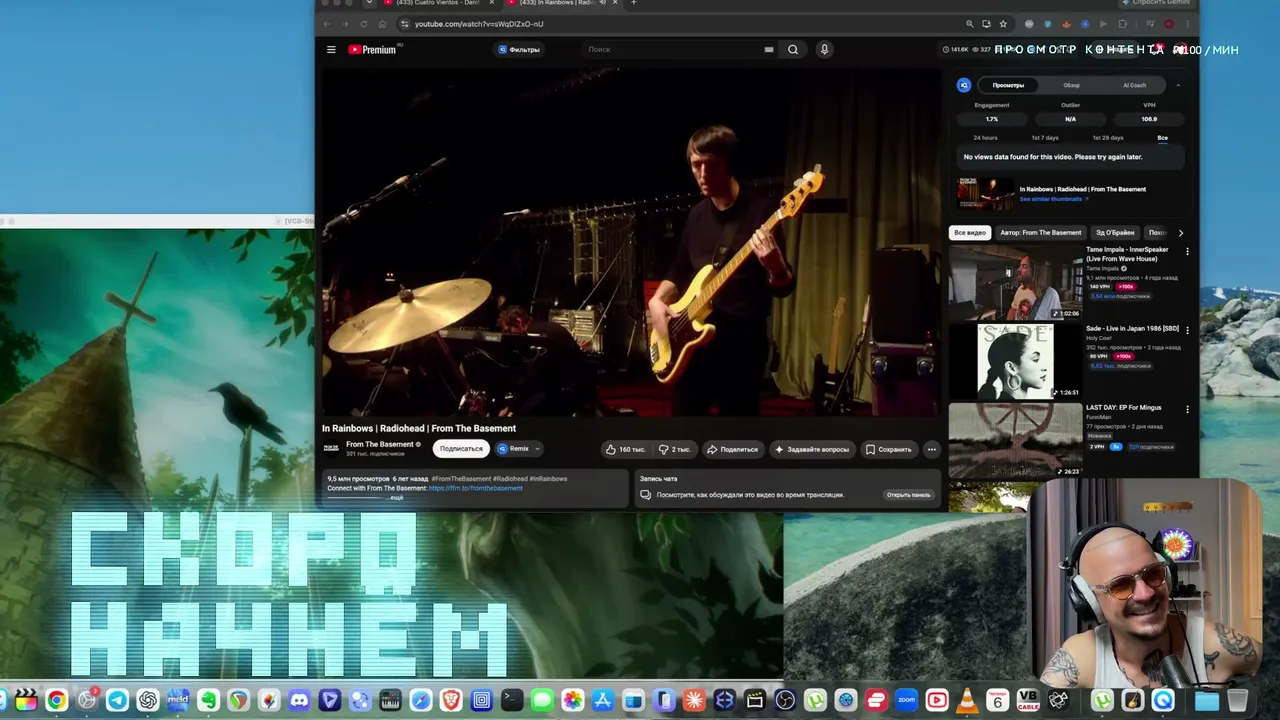Open the LAST DAY: EP For Mingus thumbnail
The image size is (1280, 720).
1015,440
